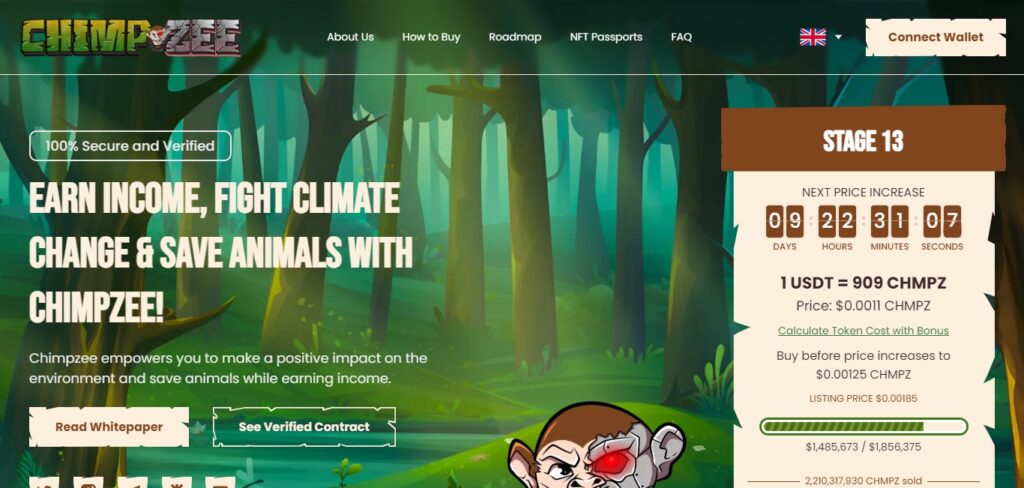The width and height of the screenshot is (1024, 488).
Task: Click the cyborg chimp mascot image
Action: [x=598, y=446]
